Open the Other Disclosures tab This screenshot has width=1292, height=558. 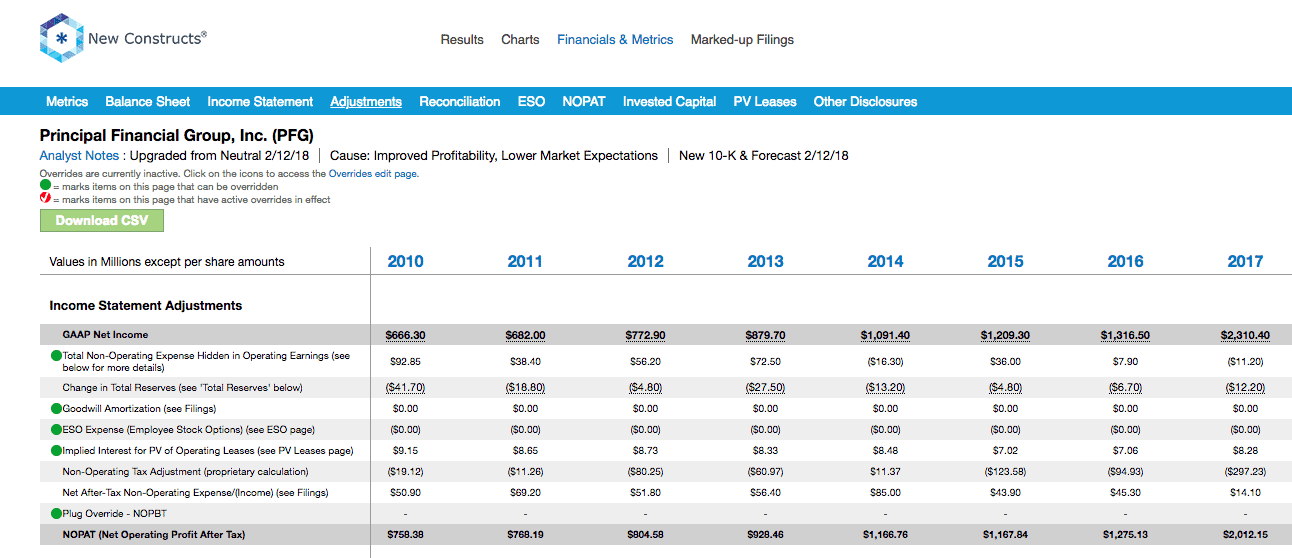click(x=865, y=101)
